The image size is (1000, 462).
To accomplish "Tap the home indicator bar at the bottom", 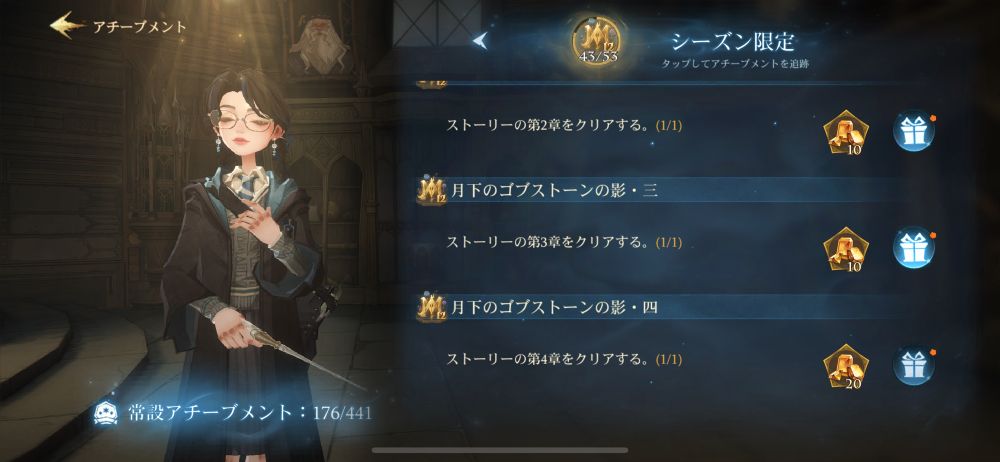I will pyautogui.click(x=500, y=451).
